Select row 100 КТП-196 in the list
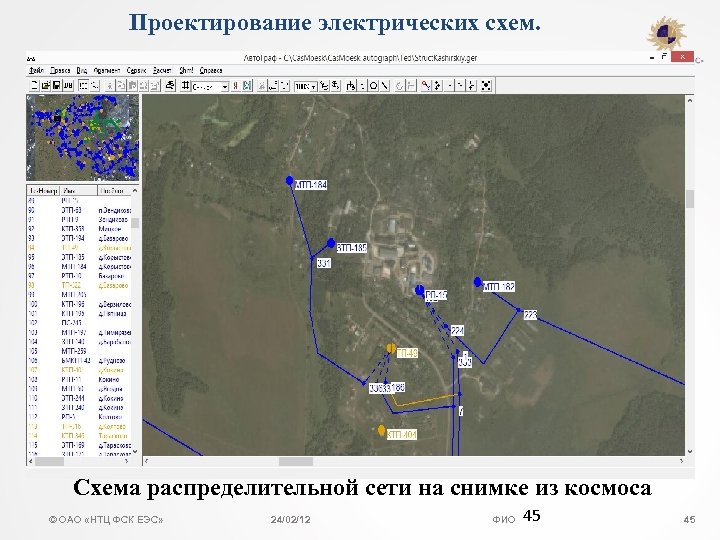 79,304
